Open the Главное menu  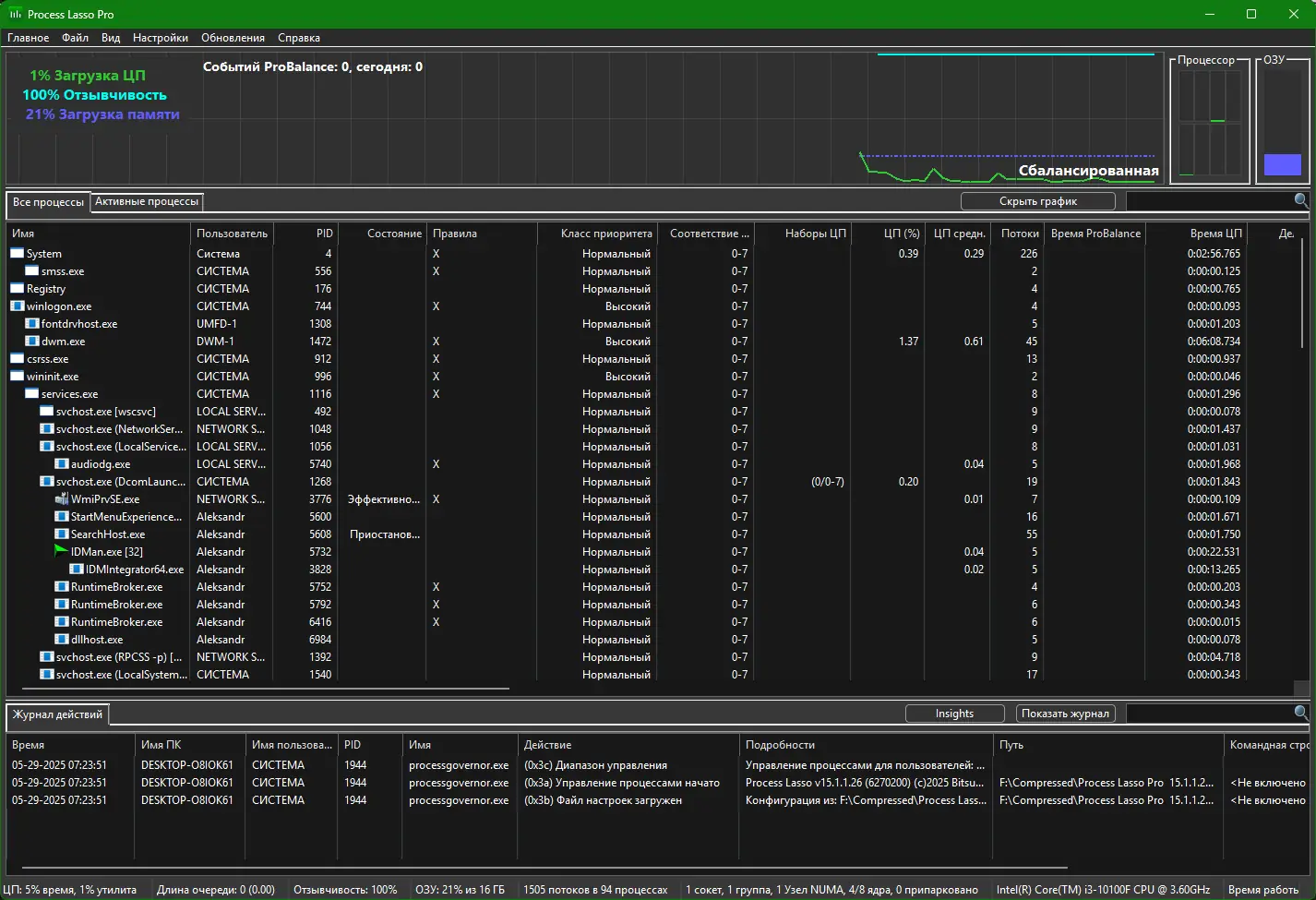point(29,38)
